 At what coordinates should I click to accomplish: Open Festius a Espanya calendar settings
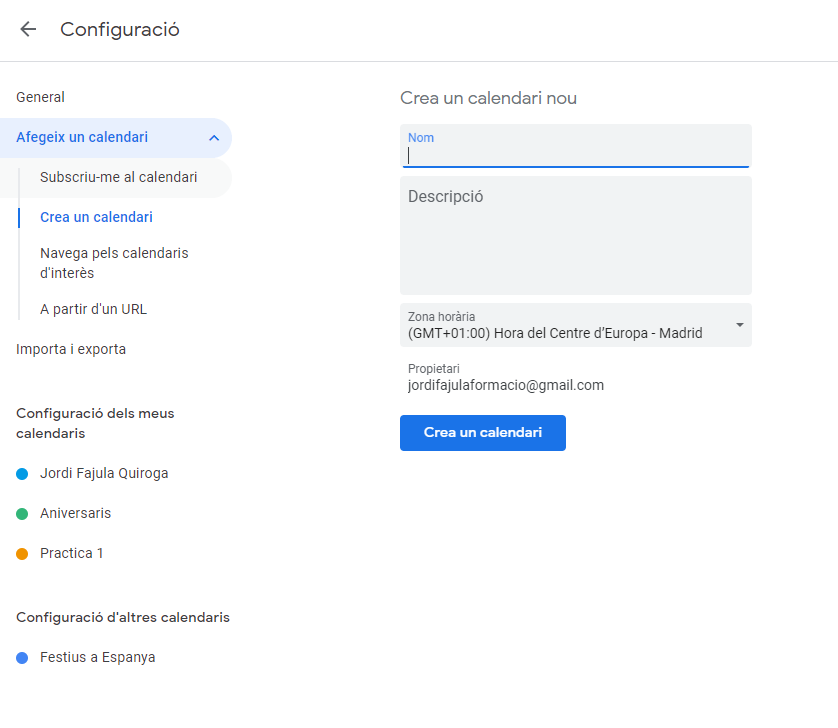[98, 657]
